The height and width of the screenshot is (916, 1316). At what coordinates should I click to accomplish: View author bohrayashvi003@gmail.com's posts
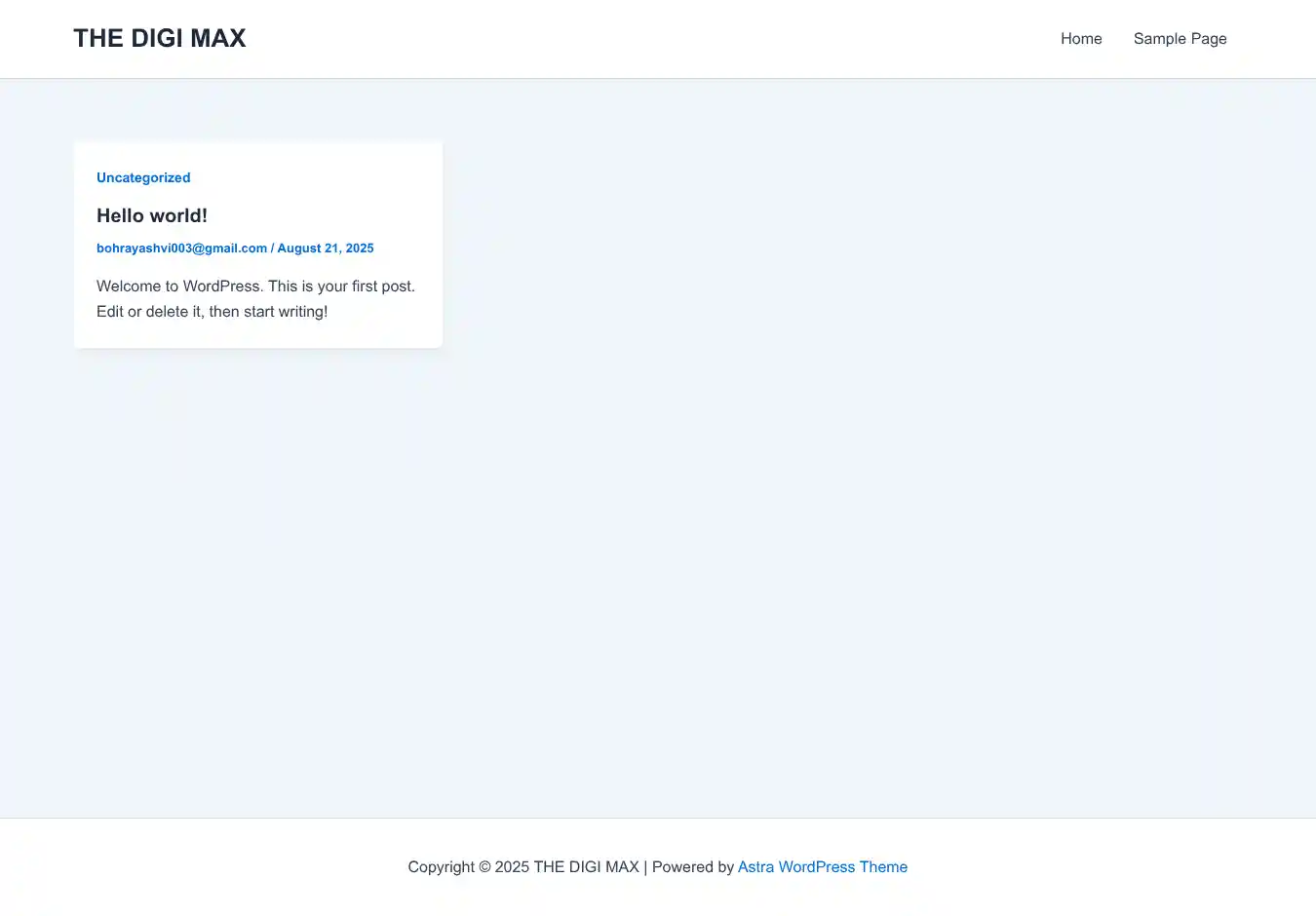coord(181,248)
